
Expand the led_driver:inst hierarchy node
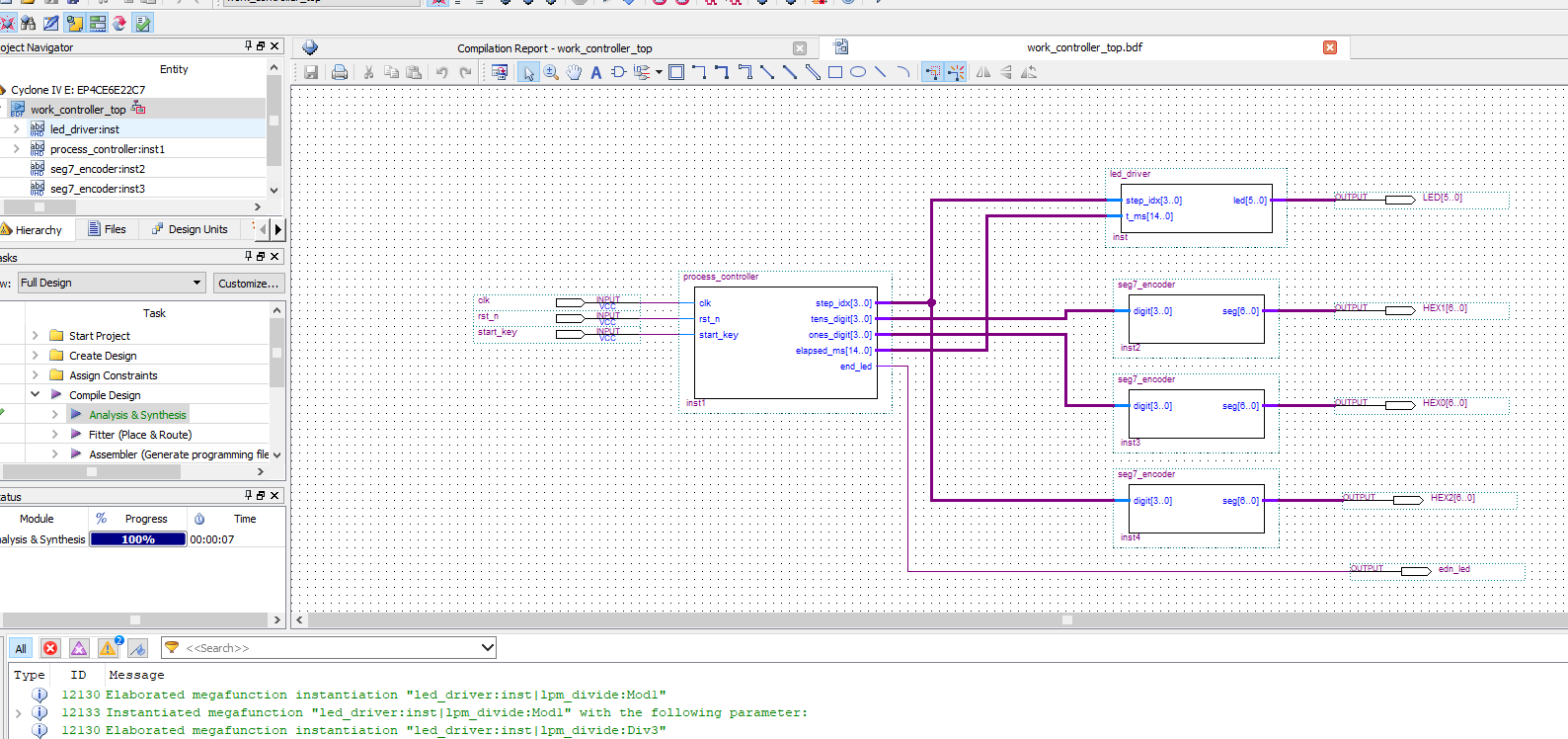click(16, 129)
